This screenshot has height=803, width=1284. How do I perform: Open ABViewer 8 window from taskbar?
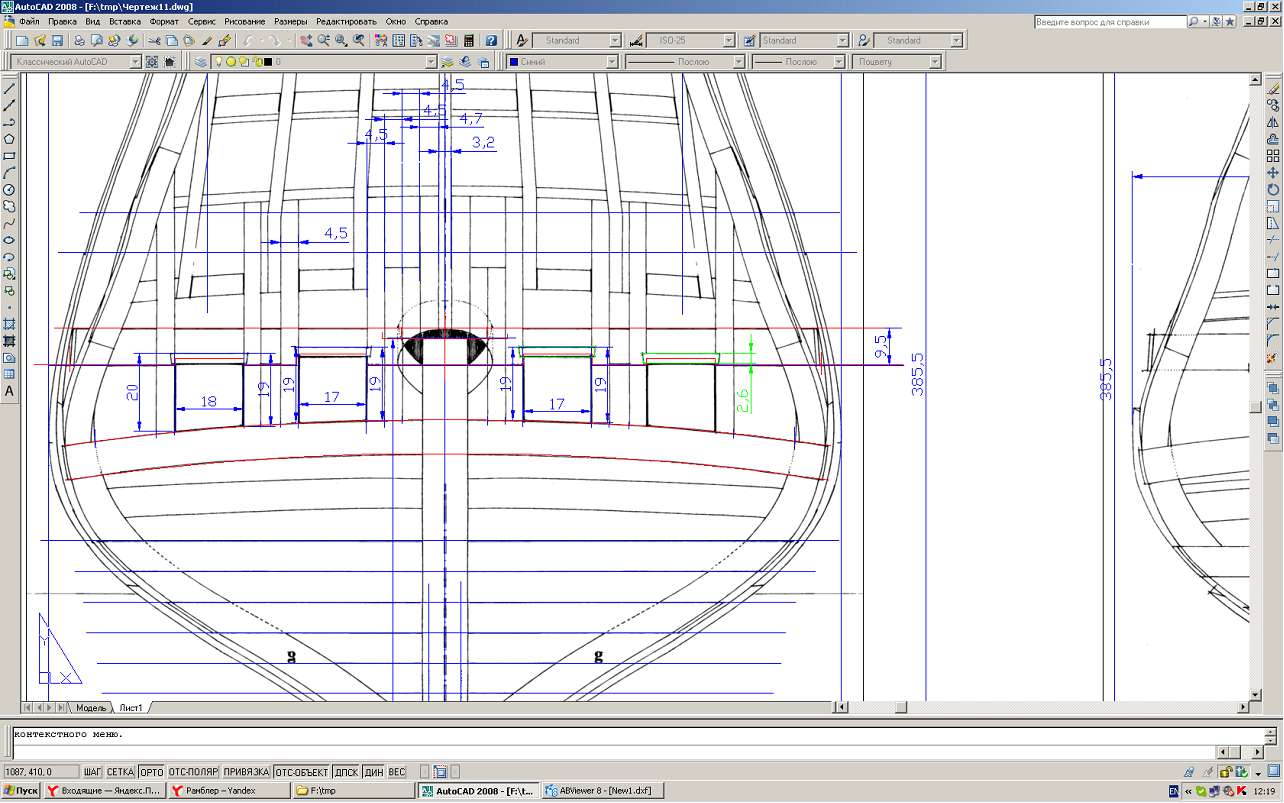pyautogui.click(x=604, y=790)
